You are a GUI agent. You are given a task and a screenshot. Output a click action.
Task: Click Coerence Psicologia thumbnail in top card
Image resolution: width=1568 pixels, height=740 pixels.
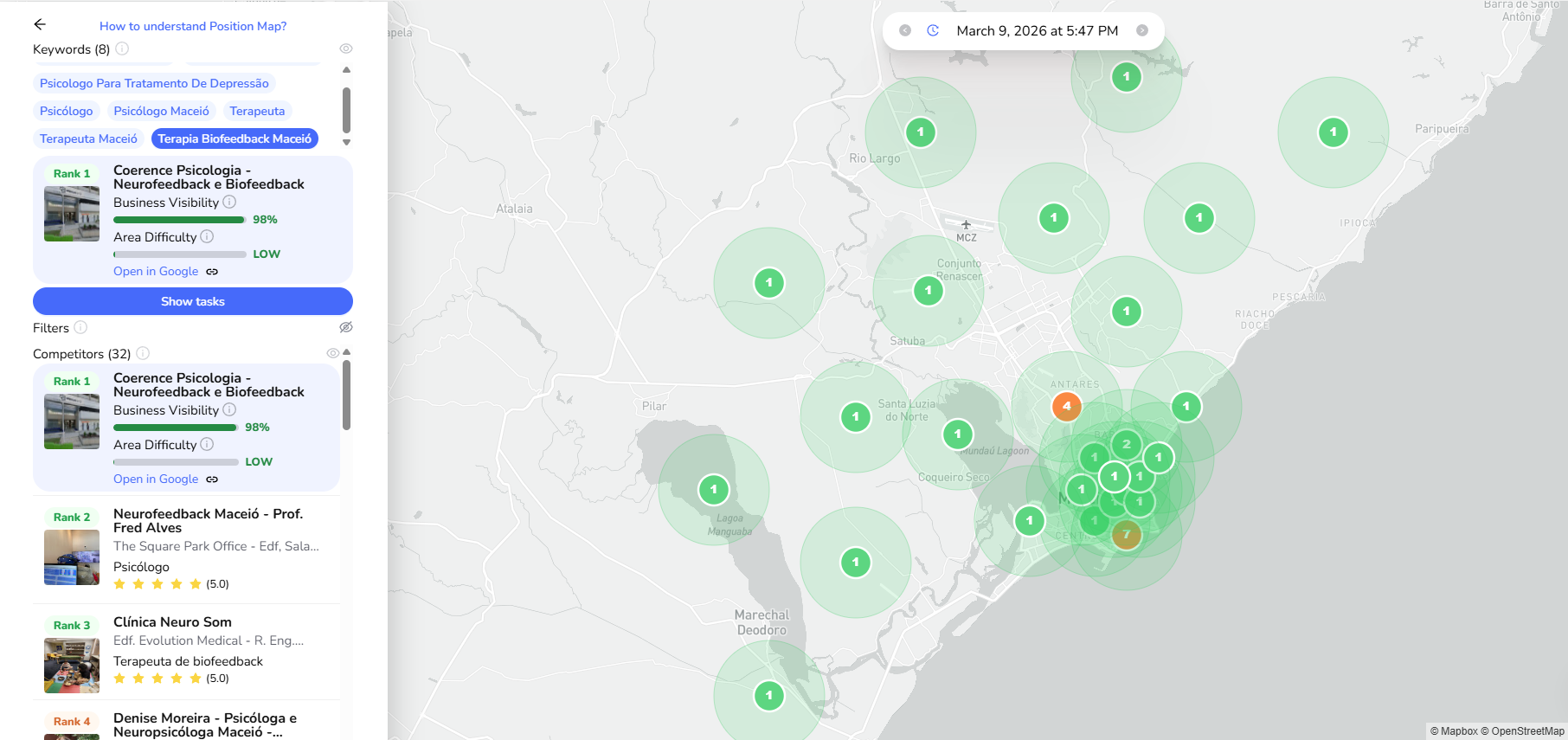pyautogui.click(x=72, y=214)
